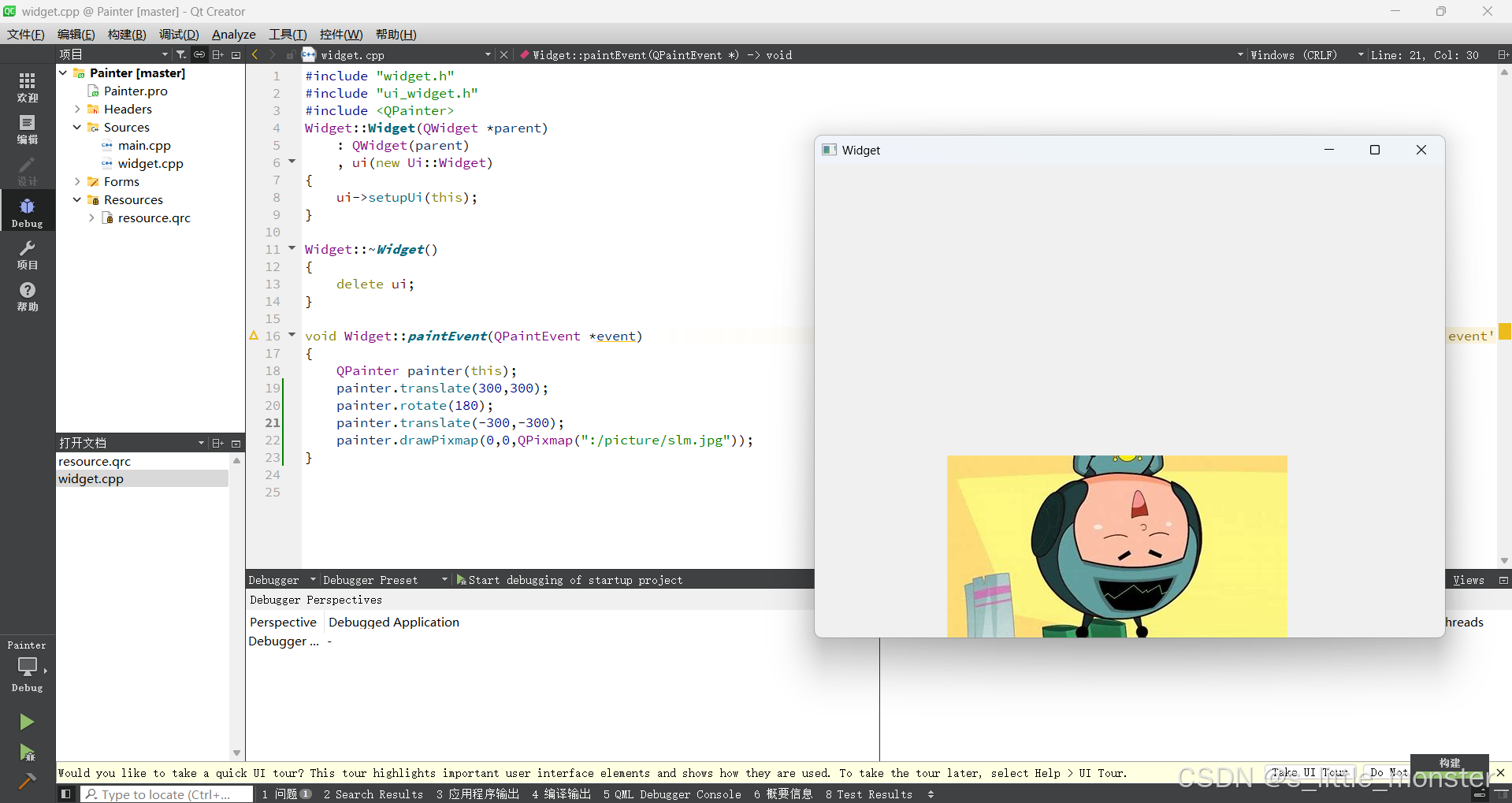Select main.cpp in Sources

[x=144, y=145]
